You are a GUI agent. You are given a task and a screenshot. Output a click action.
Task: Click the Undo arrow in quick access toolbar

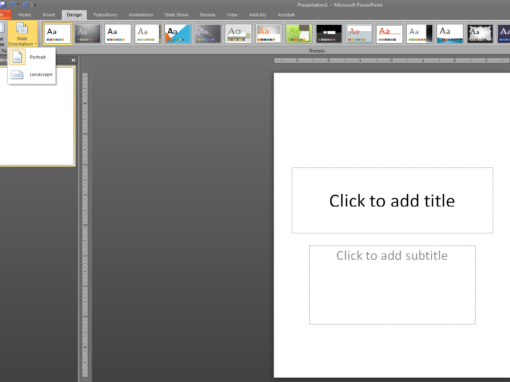tap(12, 4)
